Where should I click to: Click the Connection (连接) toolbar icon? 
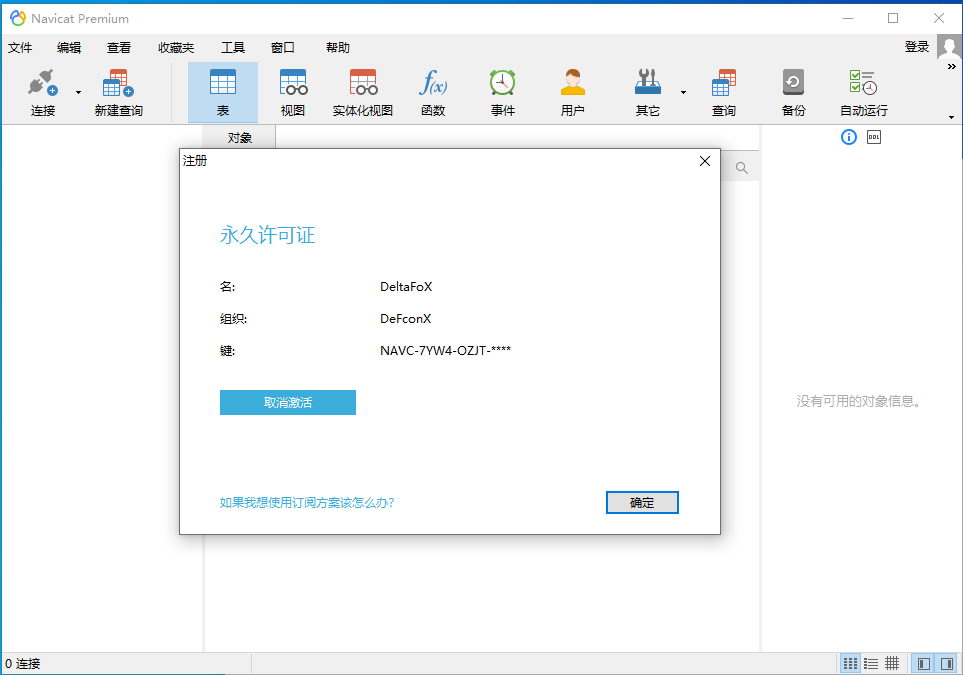click(42, 92)
